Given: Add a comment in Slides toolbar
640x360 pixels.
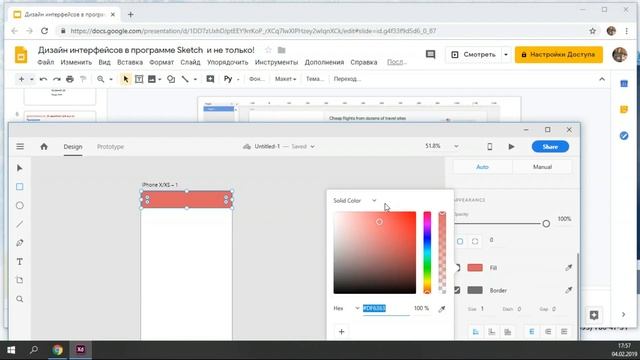Looking at the screenshot, I should coord(210,79).
